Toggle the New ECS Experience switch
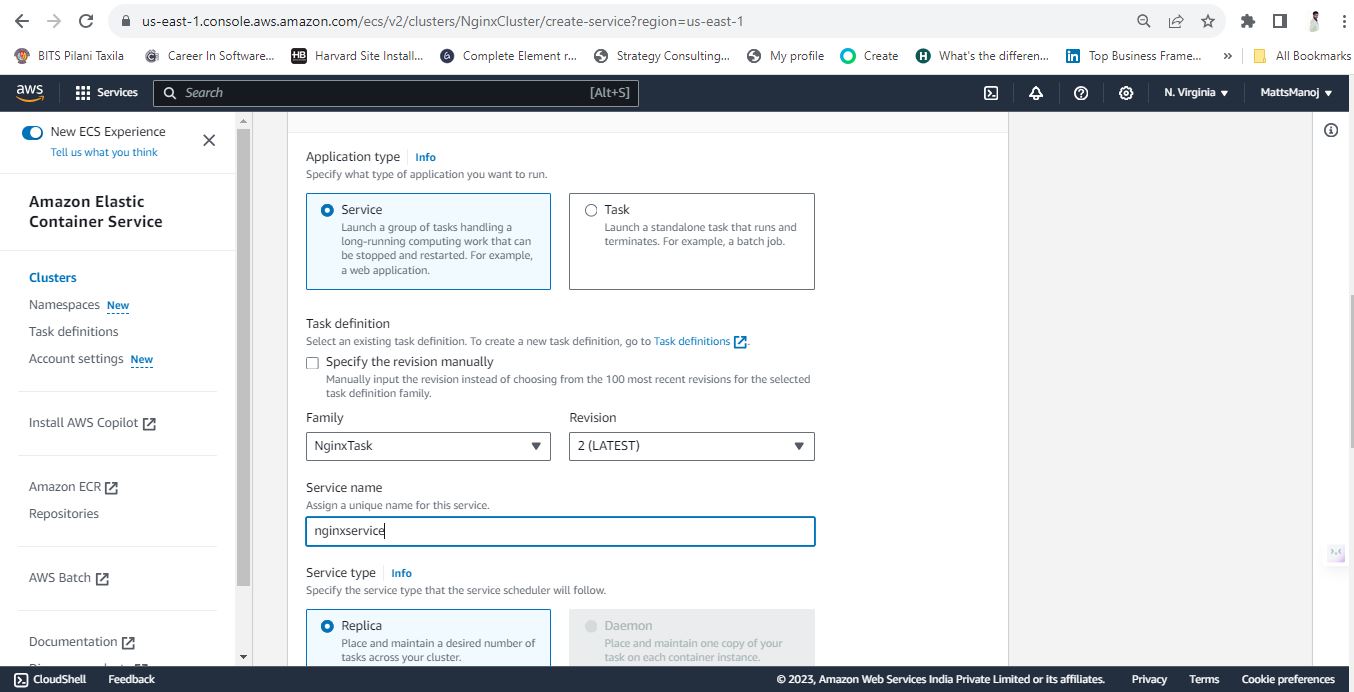This screenshot has height=692, width=1354. coord(33,132)
